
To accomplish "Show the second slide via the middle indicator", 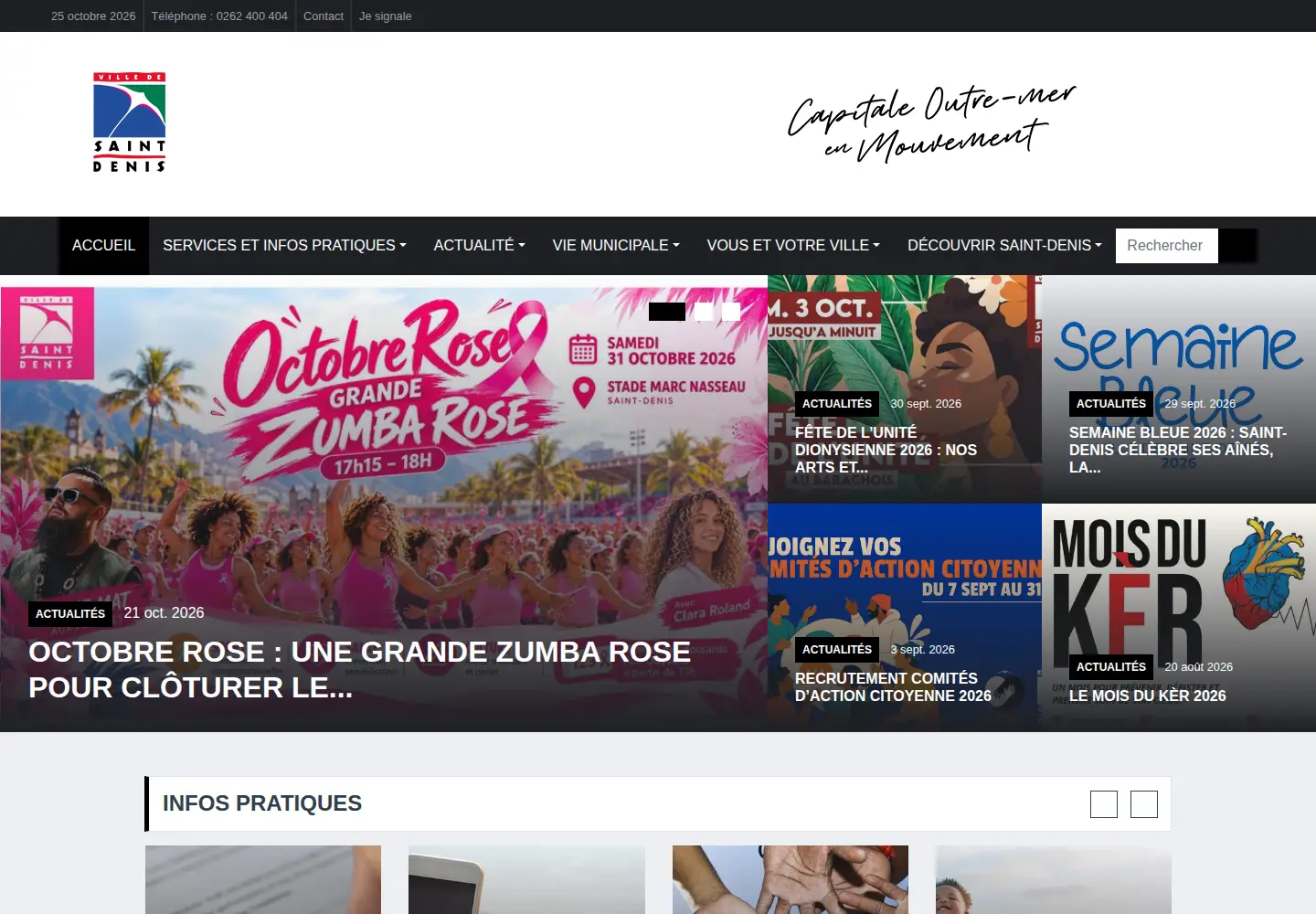I will click(x=704, y=312).
